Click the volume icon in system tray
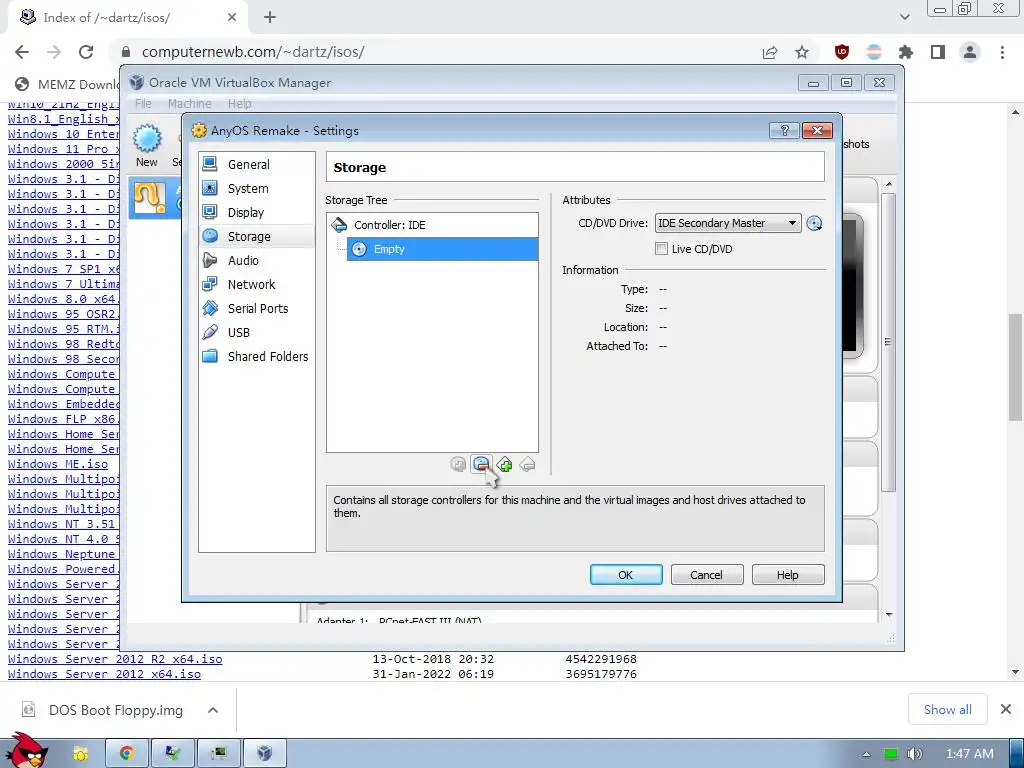Viewport: 1024px width, 768px height. (x=914, y=754)
